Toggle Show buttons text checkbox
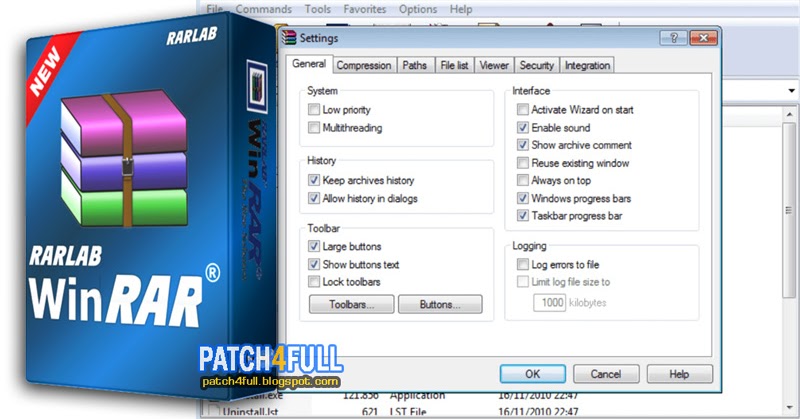 [x=314, y=264]
